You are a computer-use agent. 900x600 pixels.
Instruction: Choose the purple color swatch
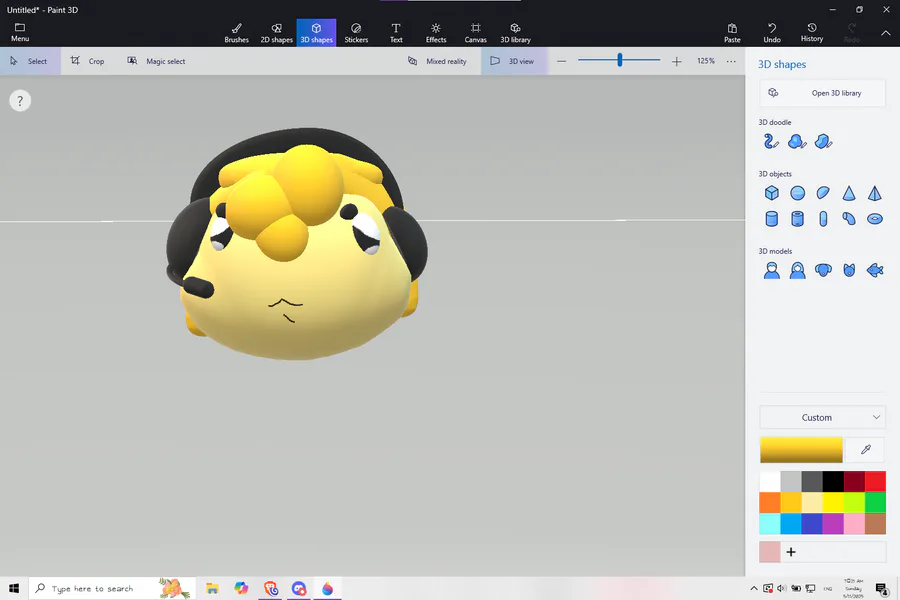833,524
